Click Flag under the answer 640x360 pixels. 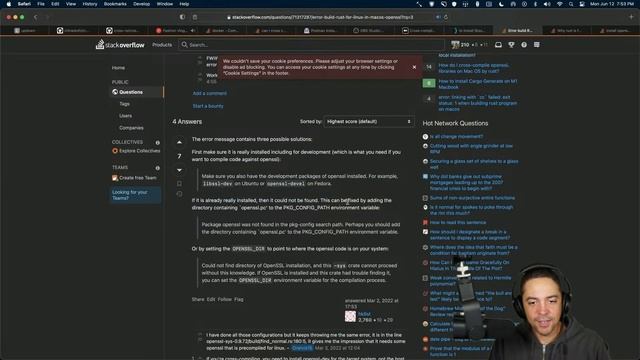click(x=239, y=300)
